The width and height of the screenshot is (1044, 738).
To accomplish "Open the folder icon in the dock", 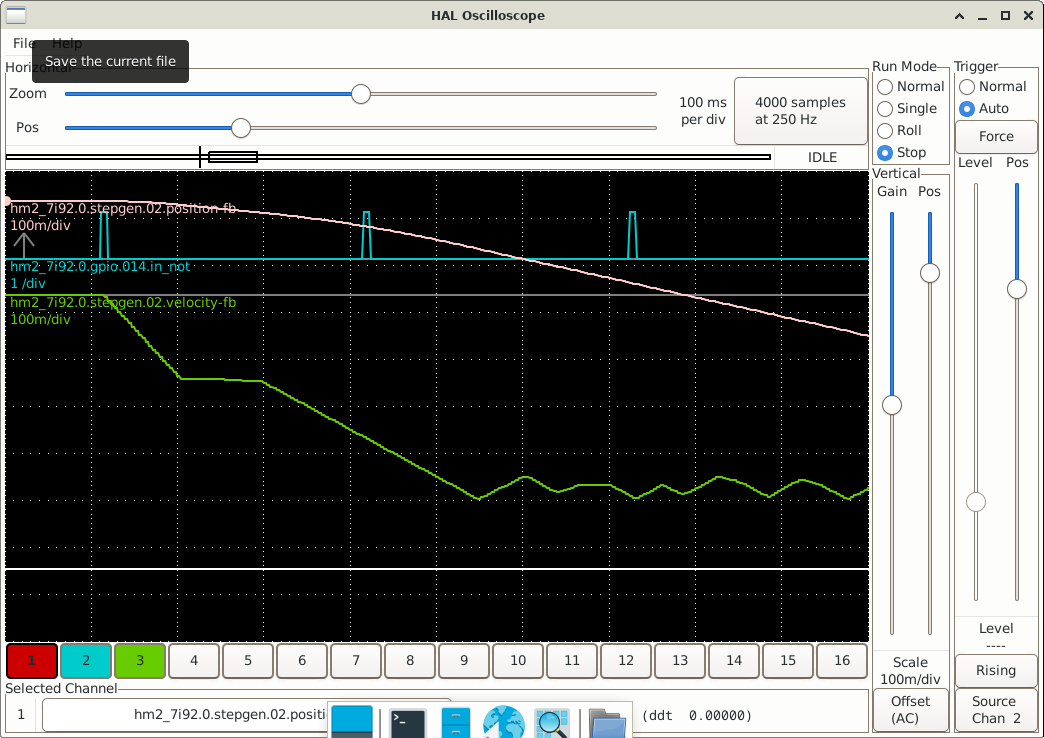I will coord(607,724).
